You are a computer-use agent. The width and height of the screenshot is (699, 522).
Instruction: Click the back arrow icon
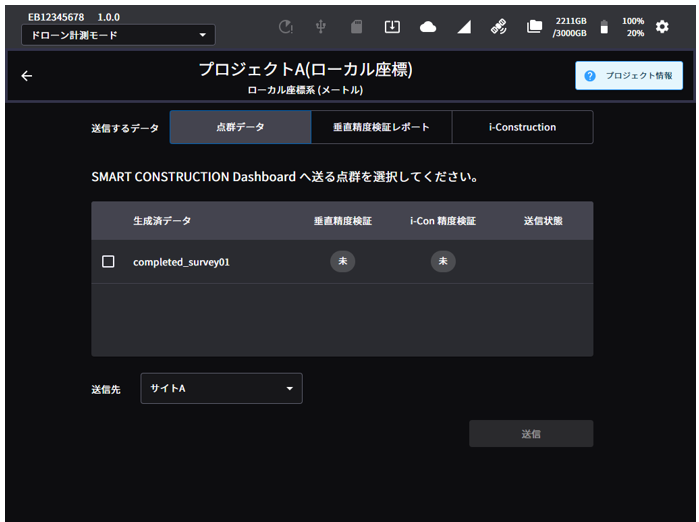[26, 76]
